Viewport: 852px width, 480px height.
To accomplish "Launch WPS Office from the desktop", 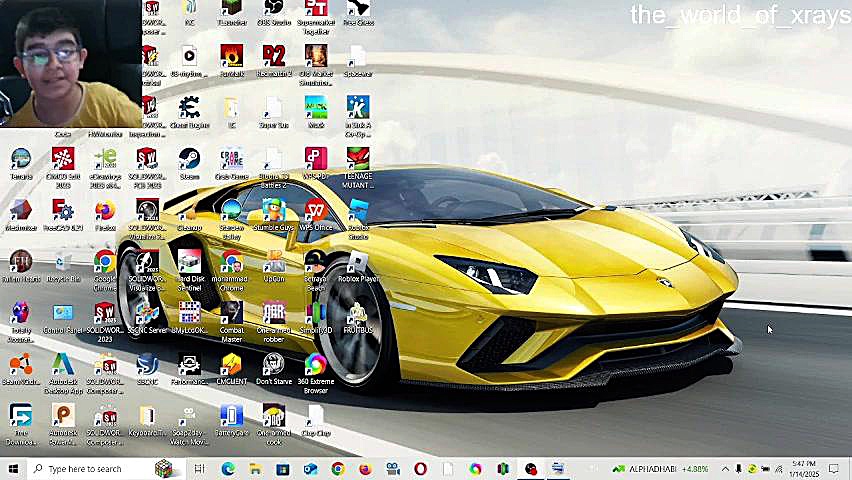I will [316, 215].
